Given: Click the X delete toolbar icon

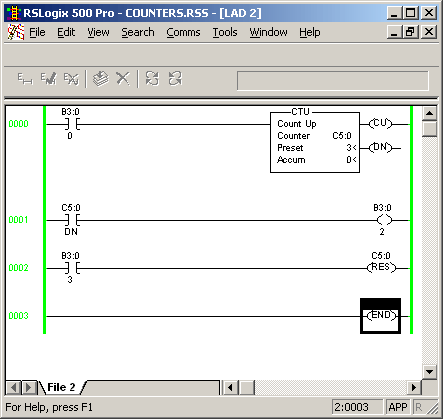Looking at the screenshot, I should (123, 79).
